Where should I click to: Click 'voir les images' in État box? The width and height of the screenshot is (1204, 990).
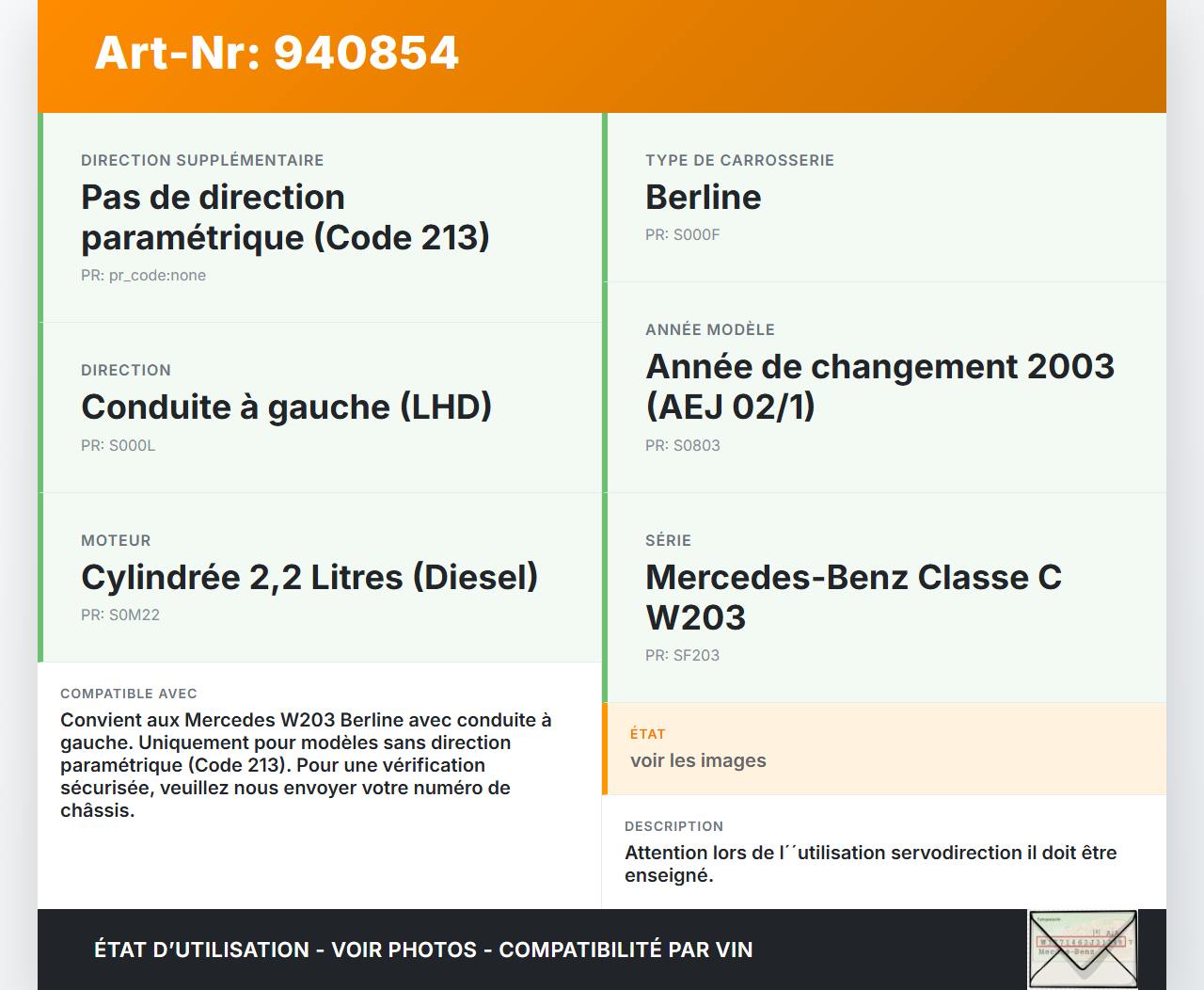[x=698, y=761]
